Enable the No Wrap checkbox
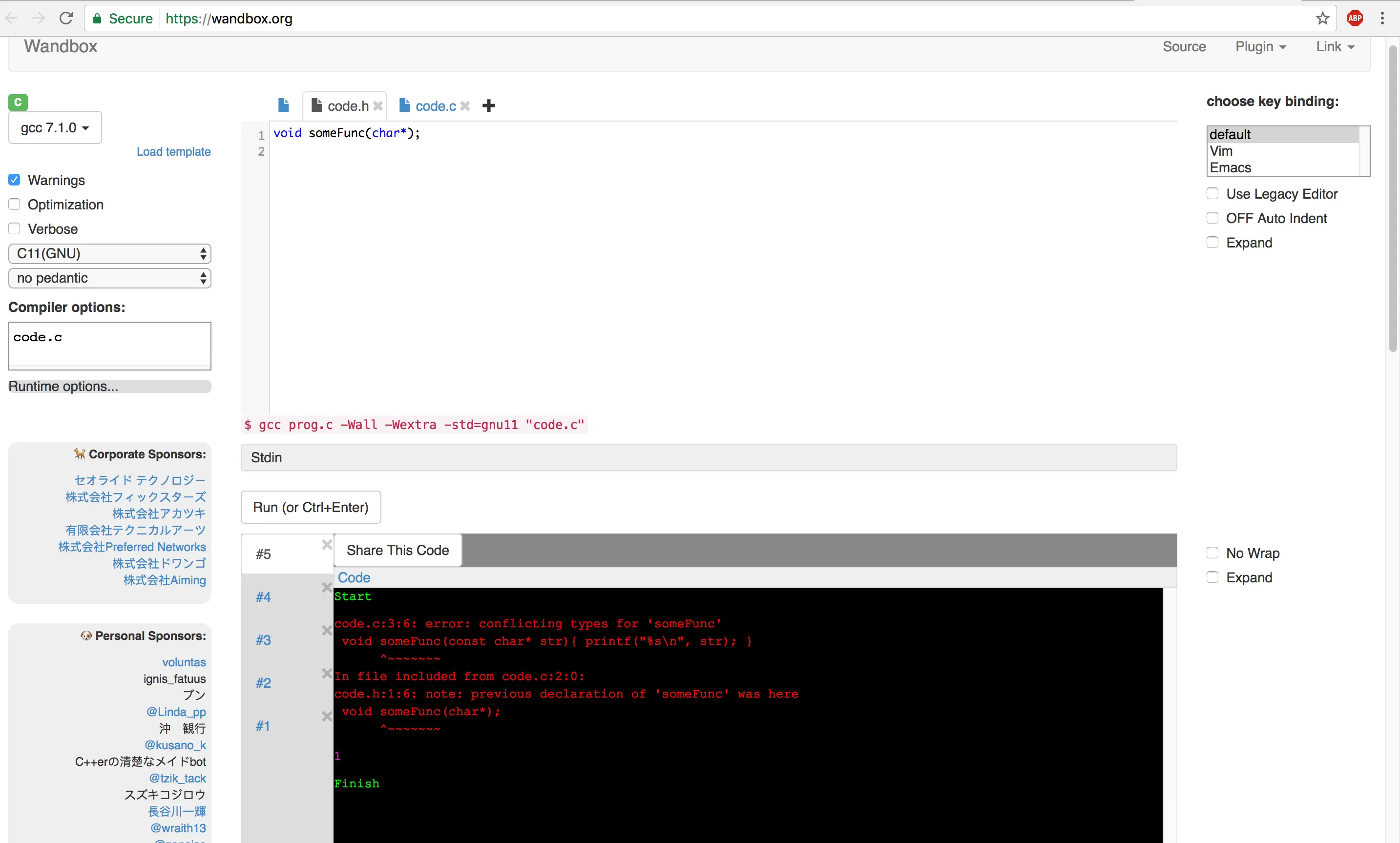 (1212, 553)
